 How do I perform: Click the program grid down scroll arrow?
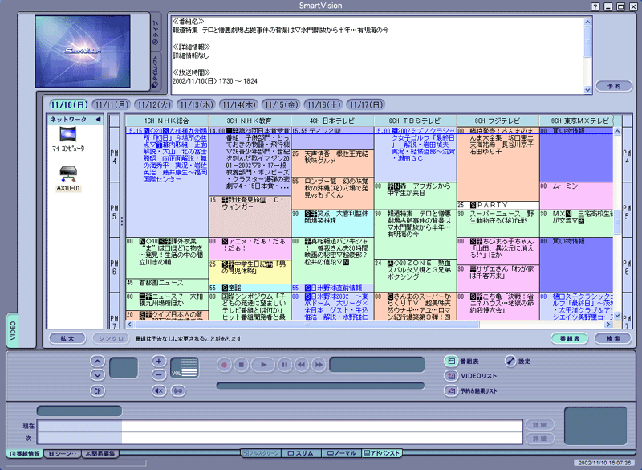click(617, 316)
